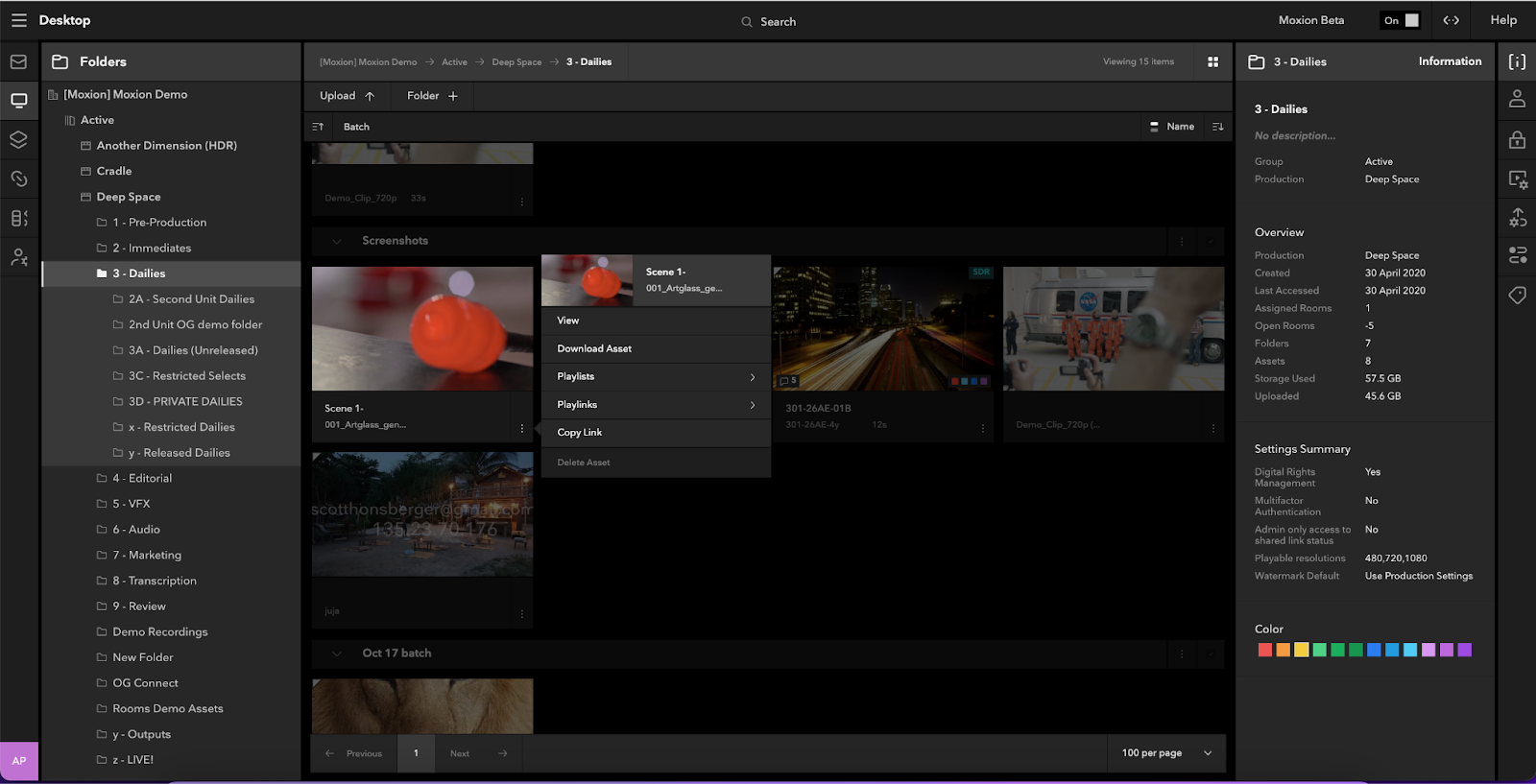This screenshot has height=784, width=1536.
Task: Click the tag icon in right sidebar
Action: coord(1517,295)
